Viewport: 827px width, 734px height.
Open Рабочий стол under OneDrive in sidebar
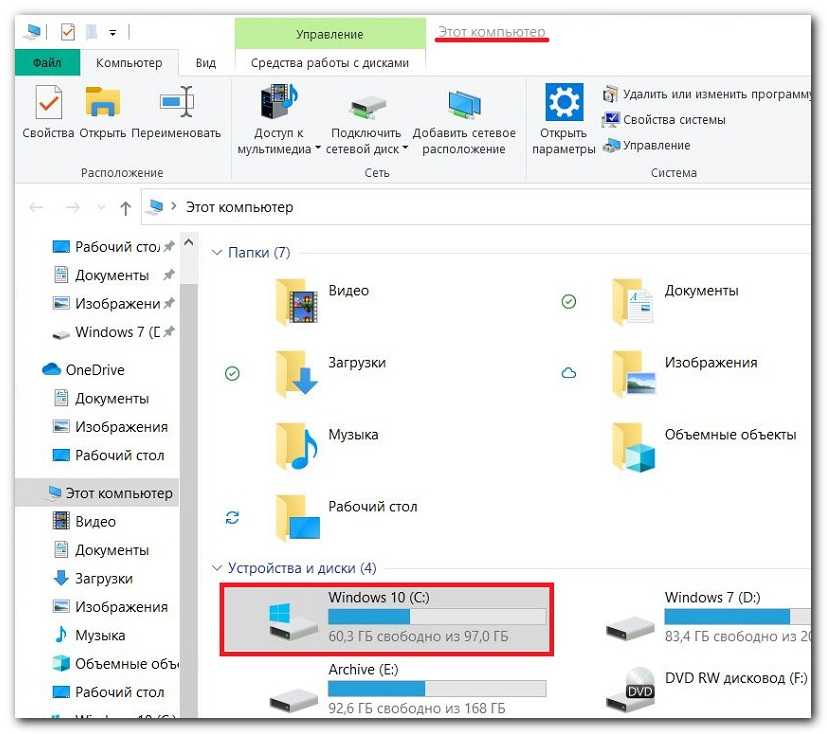109,455
